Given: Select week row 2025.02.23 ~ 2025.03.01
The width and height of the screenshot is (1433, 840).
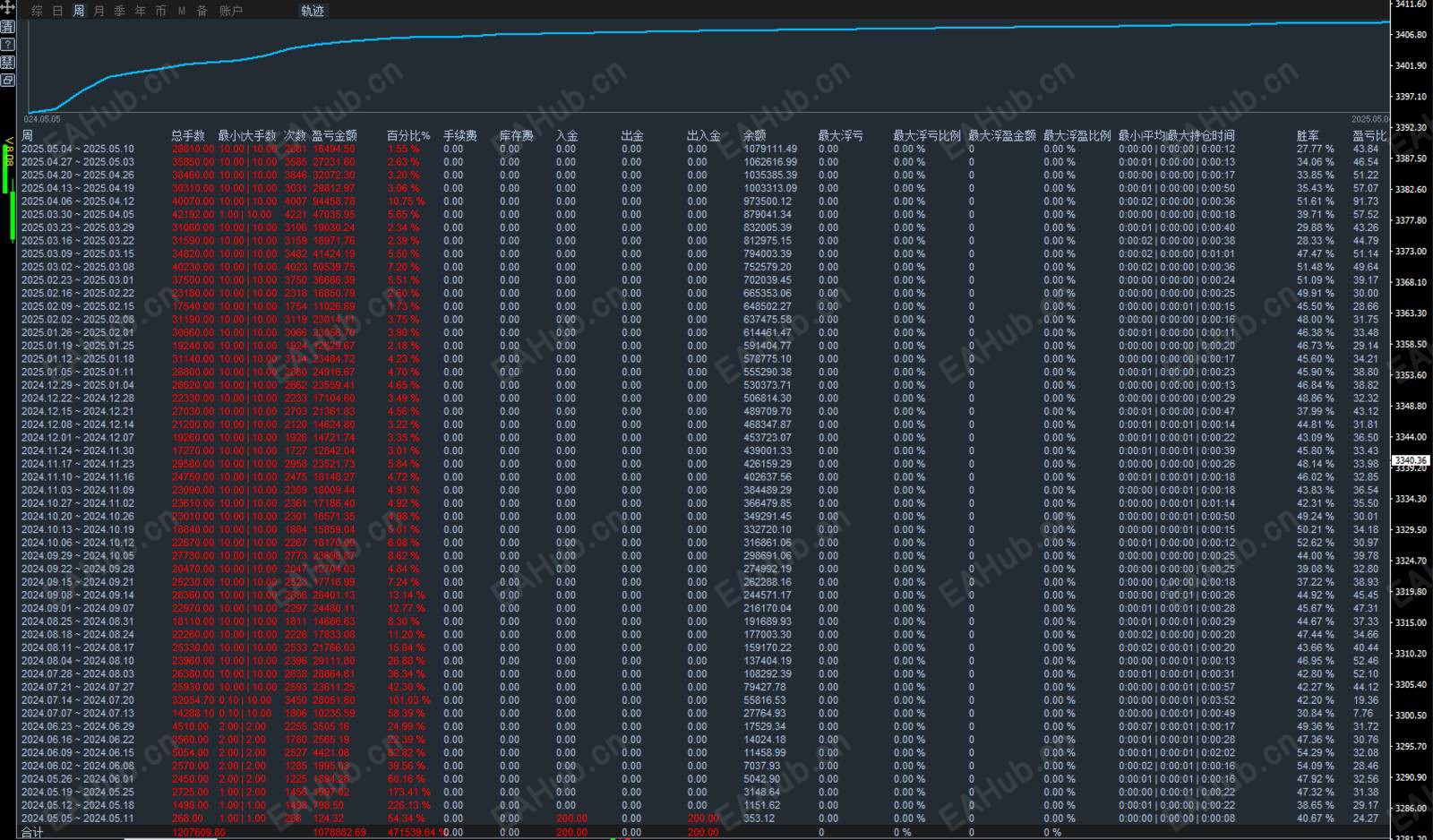Looking at the screenshot, I should coord(78,280).
